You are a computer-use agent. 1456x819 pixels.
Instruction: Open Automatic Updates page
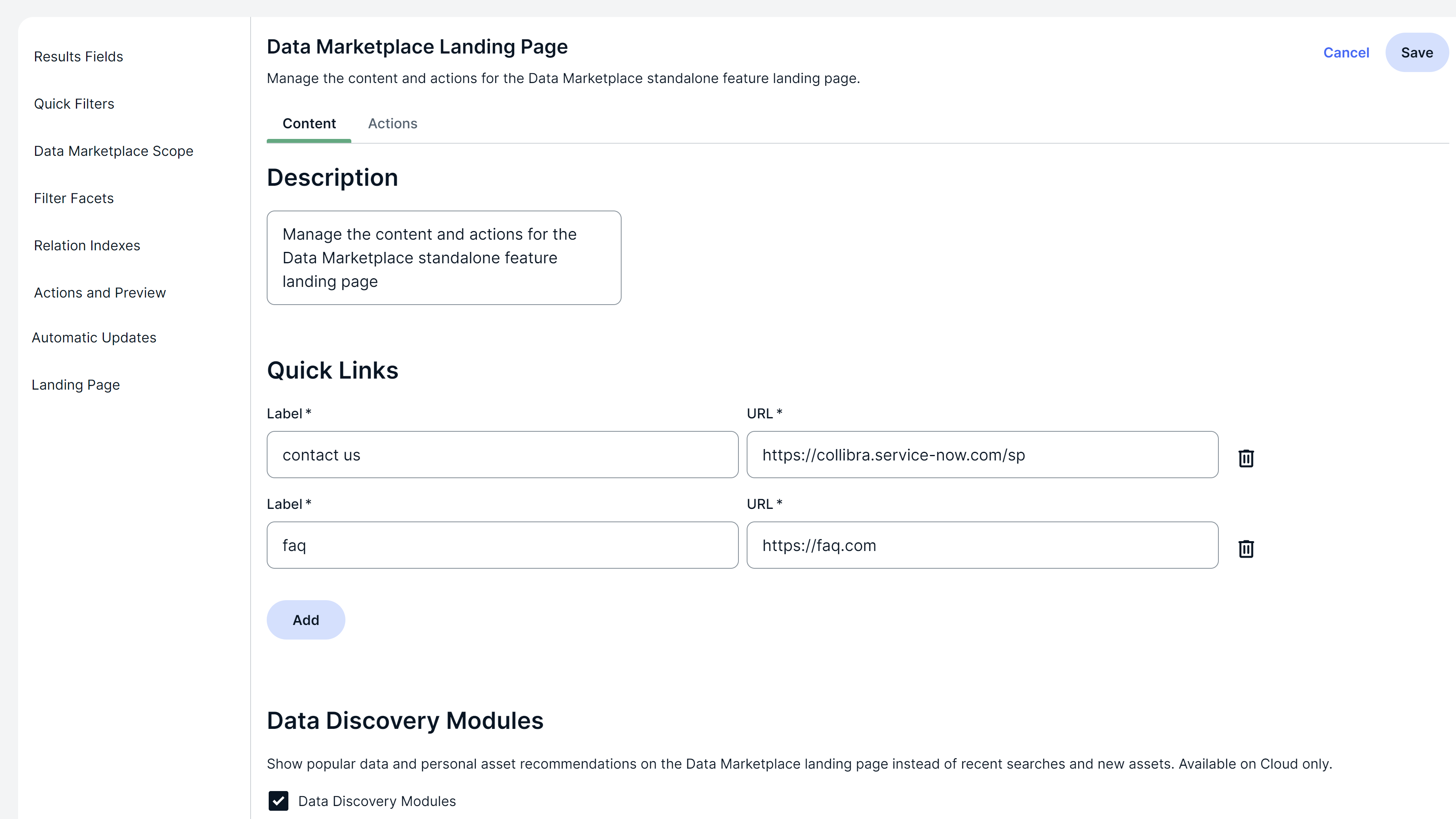(x=94, y=338)
